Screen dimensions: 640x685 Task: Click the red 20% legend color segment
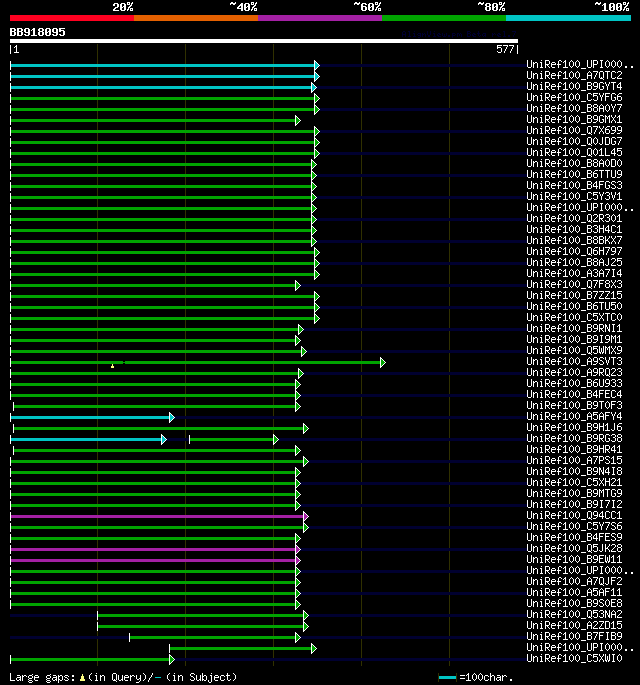pyautogui.click(x=72, y=18)
